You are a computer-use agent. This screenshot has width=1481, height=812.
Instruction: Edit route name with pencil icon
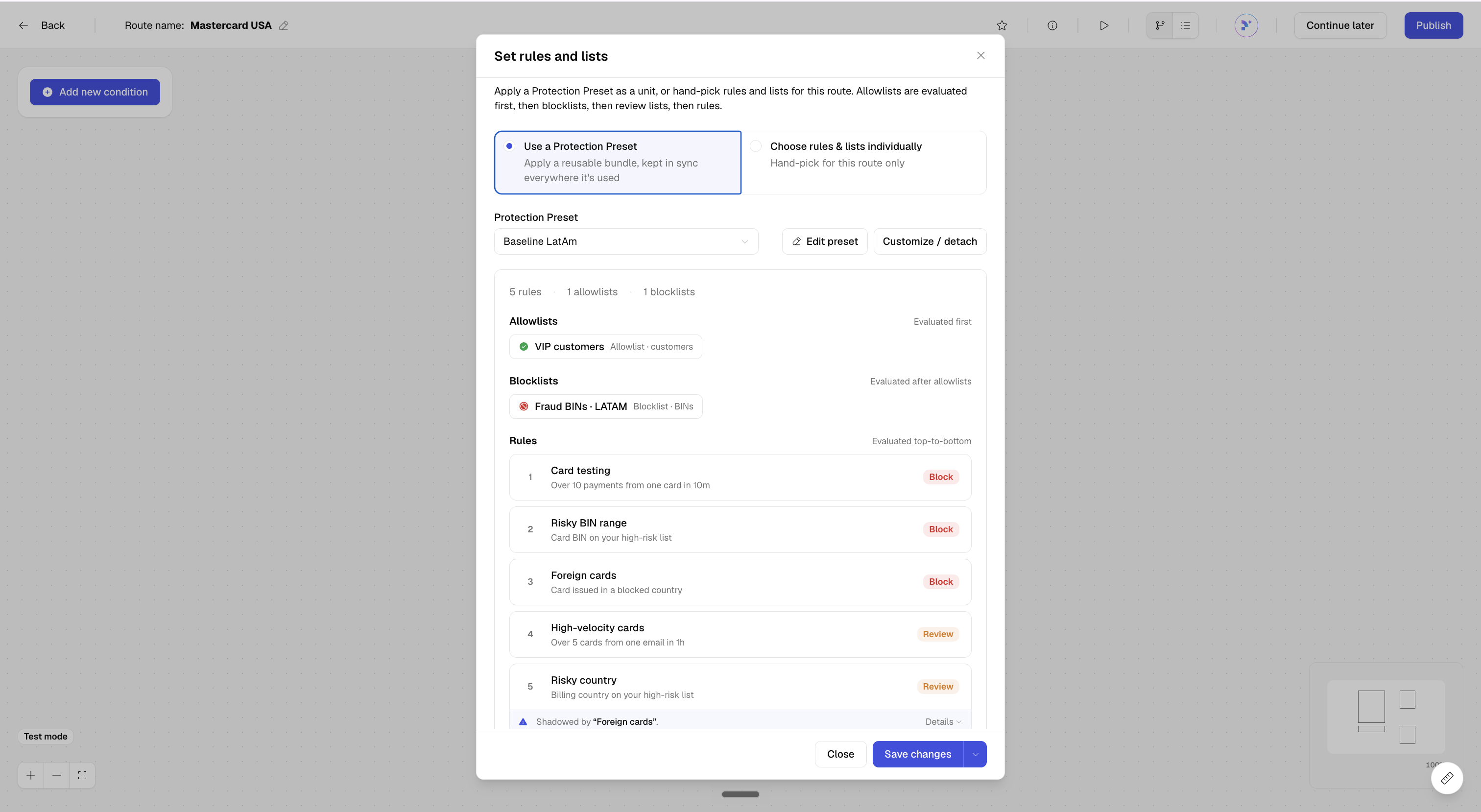[284, 25]
